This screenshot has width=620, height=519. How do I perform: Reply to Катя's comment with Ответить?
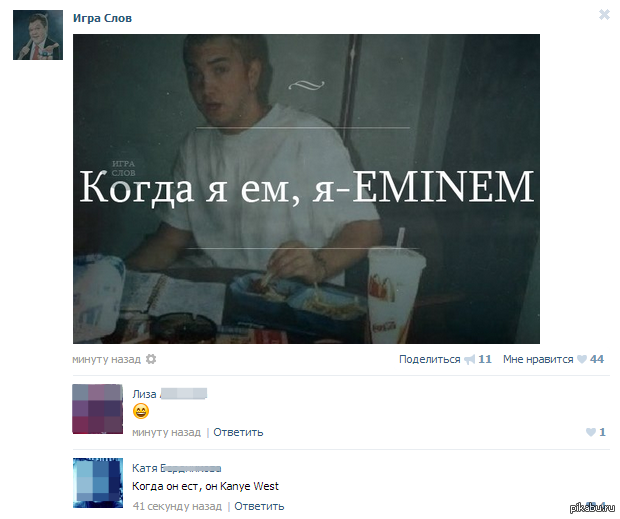259,506
